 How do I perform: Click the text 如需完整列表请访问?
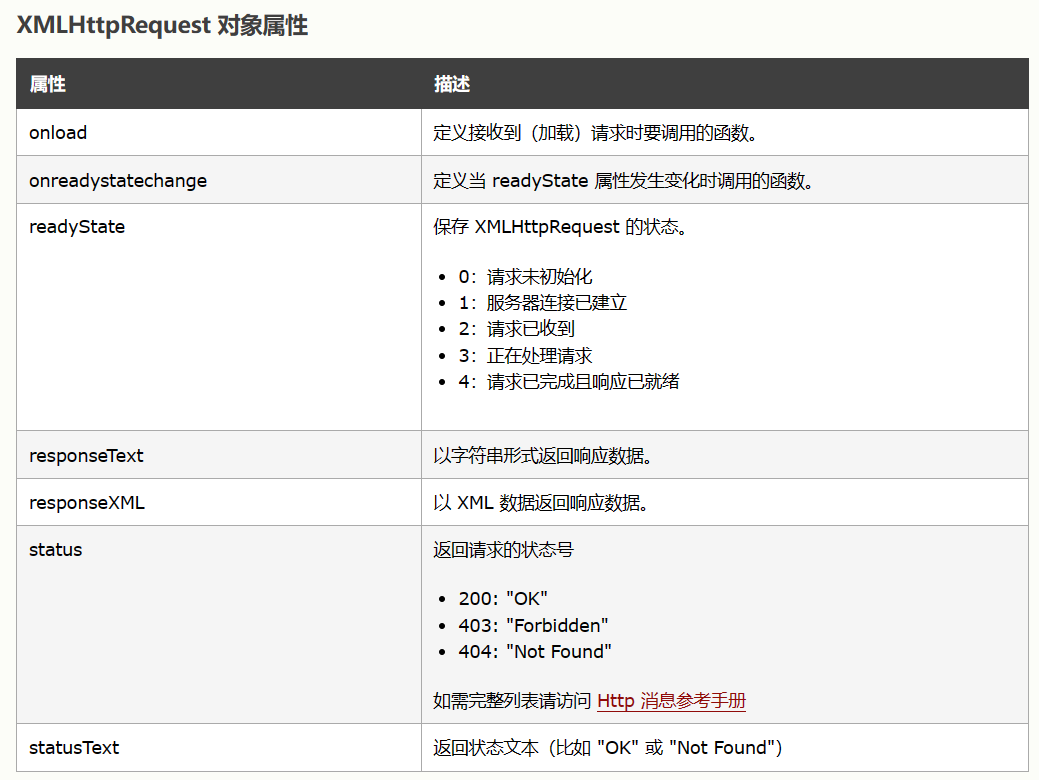[512, 700]
